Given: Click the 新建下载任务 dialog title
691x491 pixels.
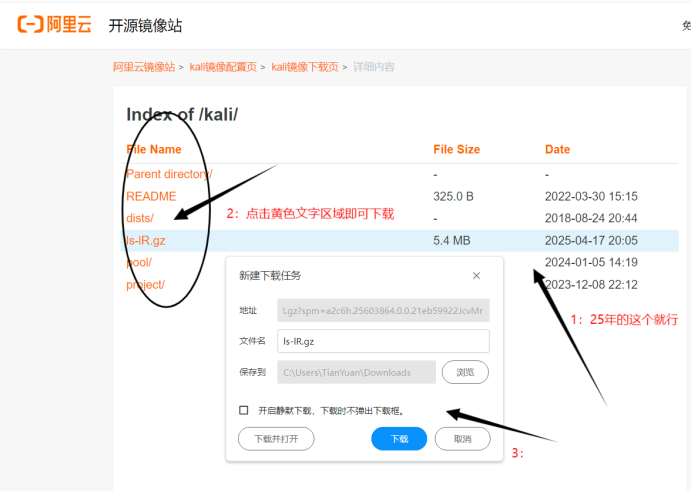Looking at the screenshot, I should (270, 276).
